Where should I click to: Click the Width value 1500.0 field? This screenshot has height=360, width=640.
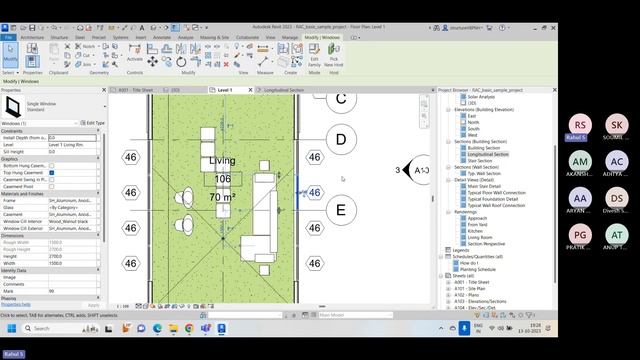[73, 263]
